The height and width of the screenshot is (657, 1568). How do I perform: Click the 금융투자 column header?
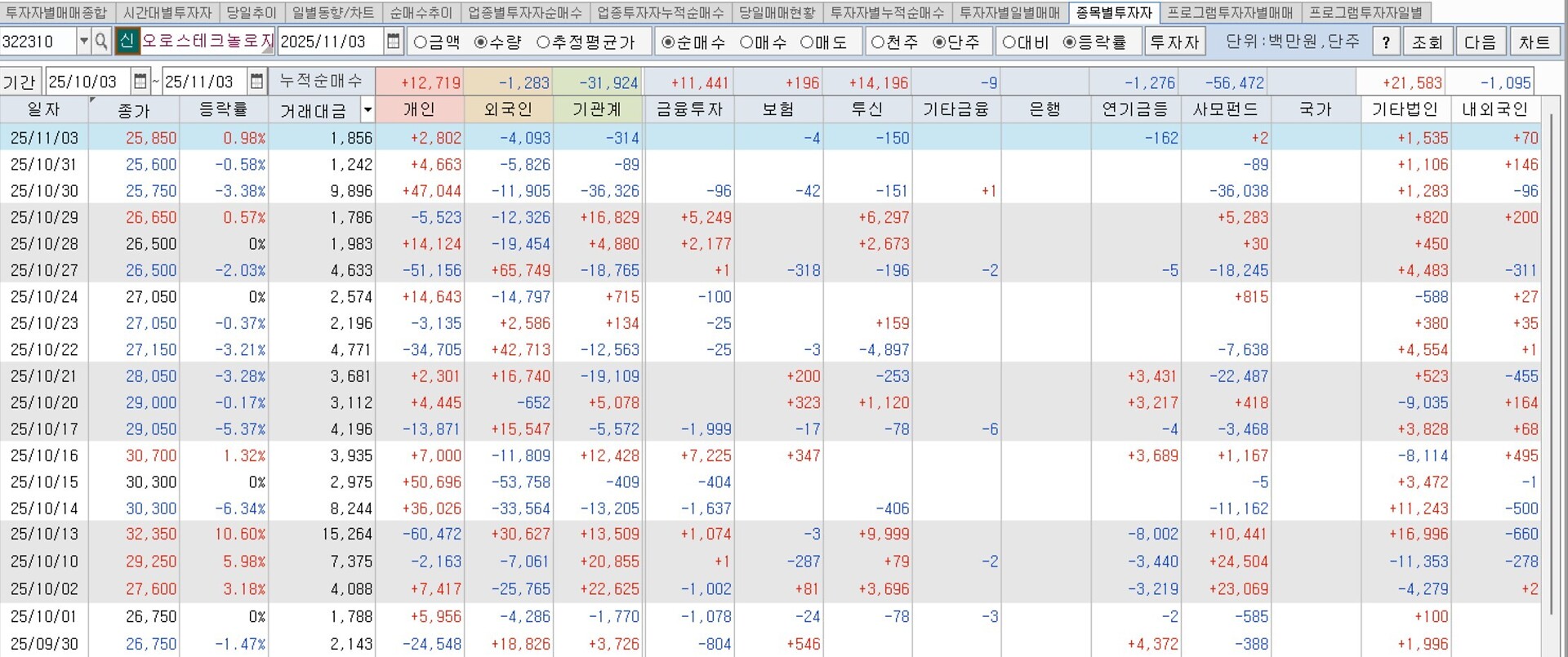pyautogui.click(x=689, y=109)
